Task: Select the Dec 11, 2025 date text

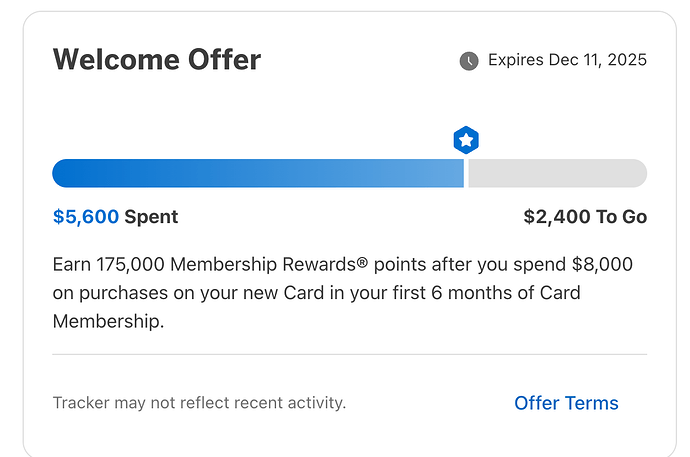Action: (x=598, y=60)
